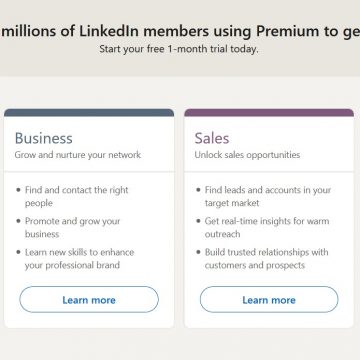Click the blue-gray Business card top bar
This screenshot has width=360, height=360.
pos(89,113)
